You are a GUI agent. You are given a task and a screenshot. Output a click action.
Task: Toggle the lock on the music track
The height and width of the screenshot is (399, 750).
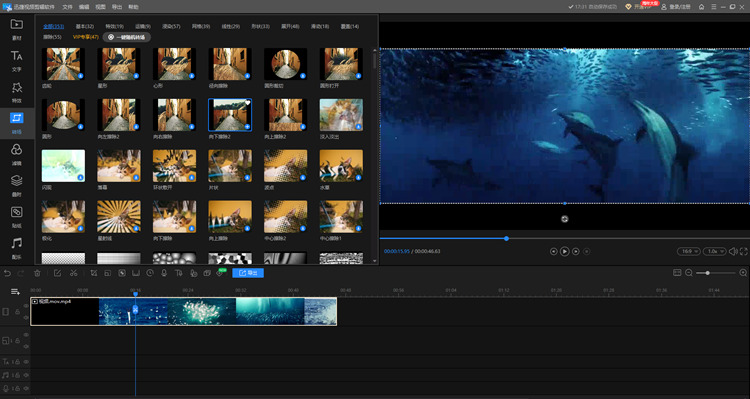[17, 375]
